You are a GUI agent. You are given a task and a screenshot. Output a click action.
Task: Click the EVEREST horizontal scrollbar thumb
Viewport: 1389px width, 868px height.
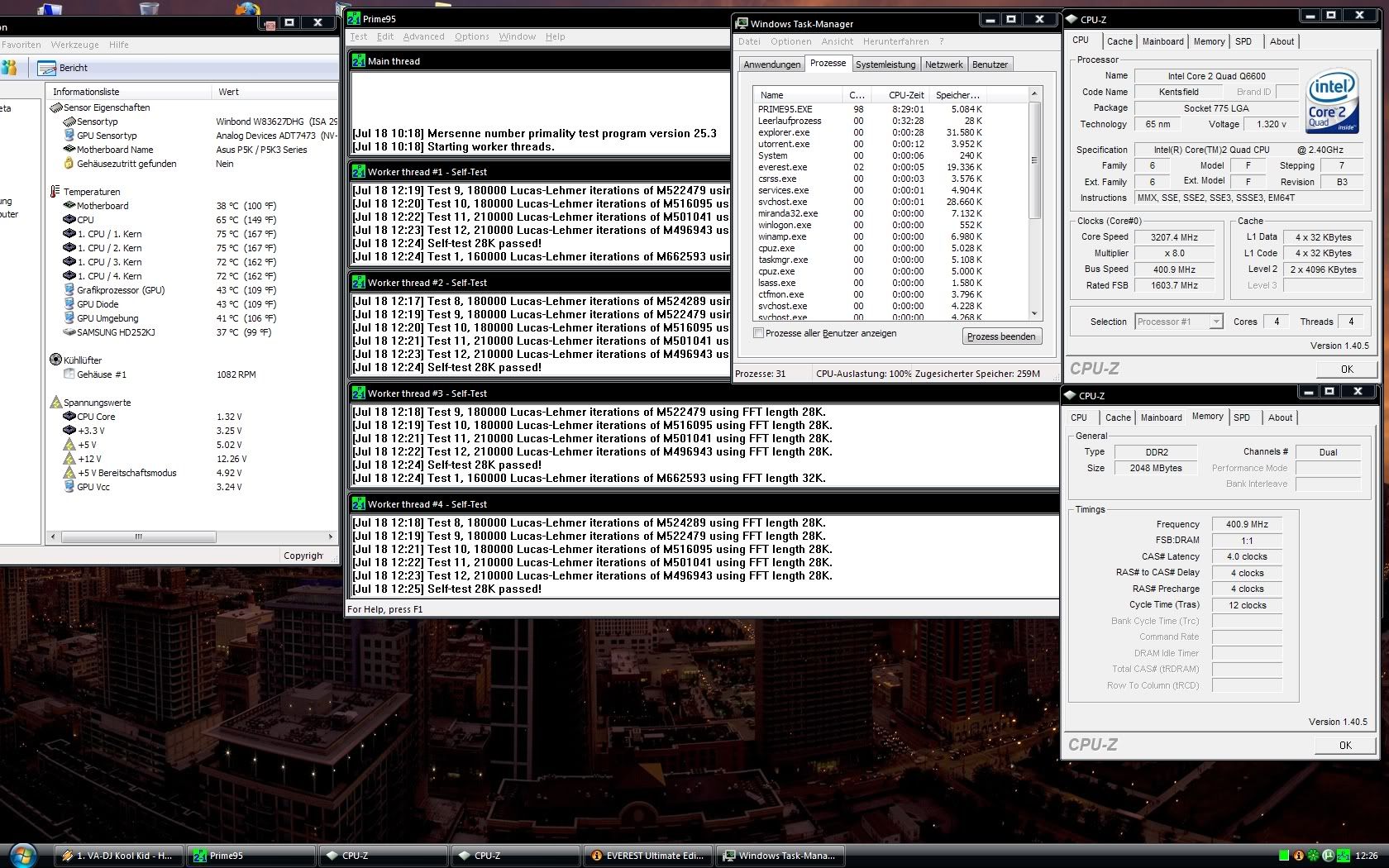click(139, 537)
